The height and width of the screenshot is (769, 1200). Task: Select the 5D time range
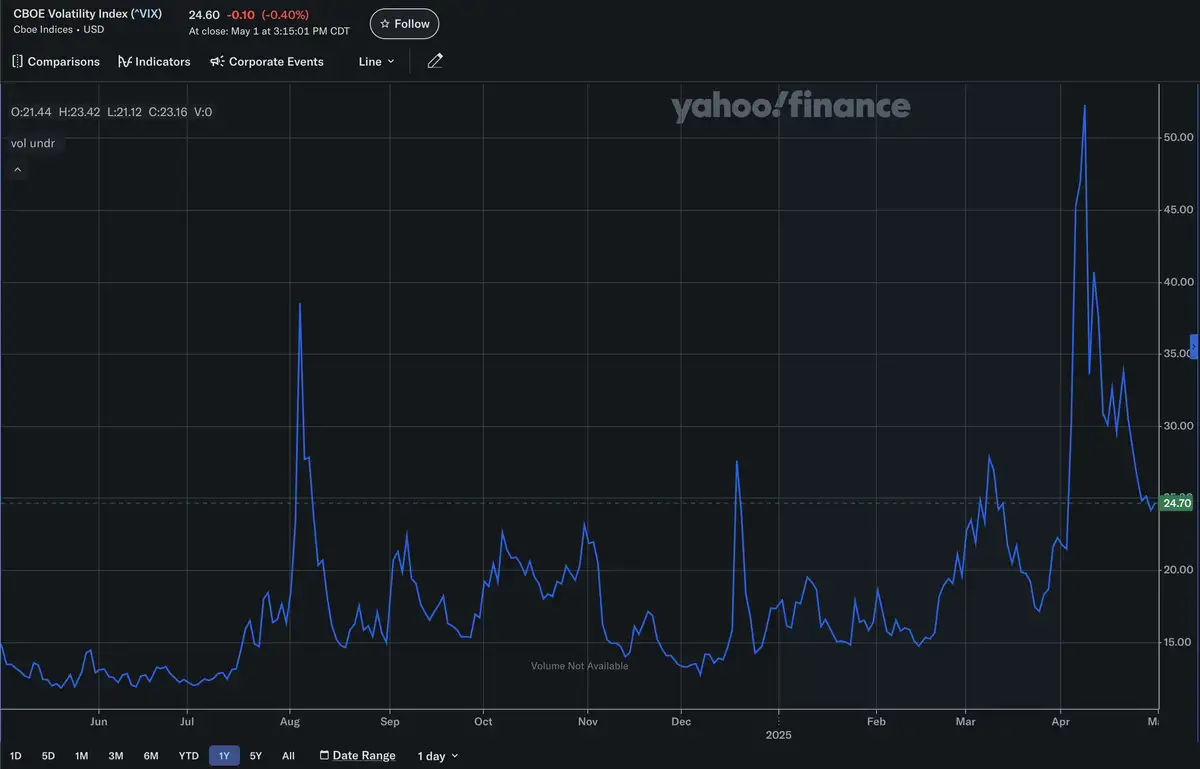(x=48, y=756)
